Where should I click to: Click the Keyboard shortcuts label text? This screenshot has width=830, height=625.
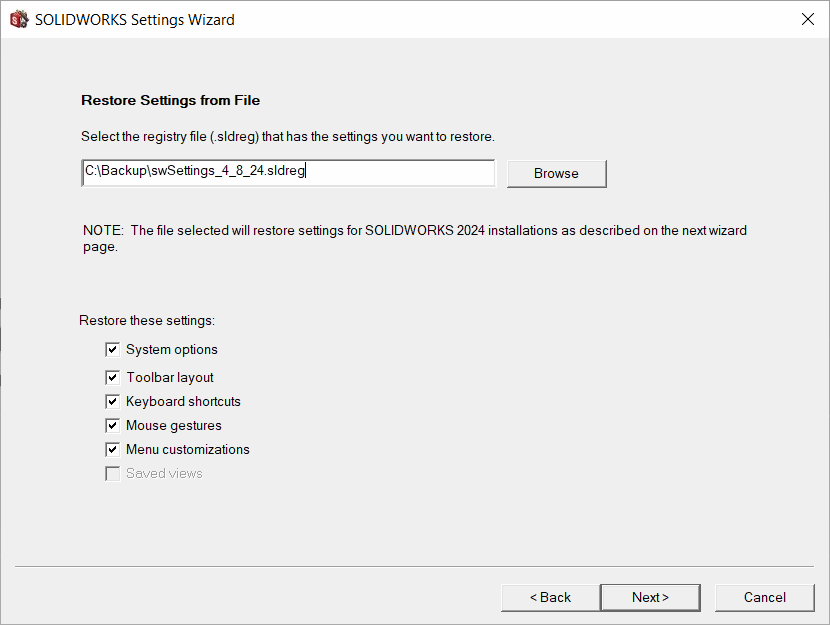(183, 401)
